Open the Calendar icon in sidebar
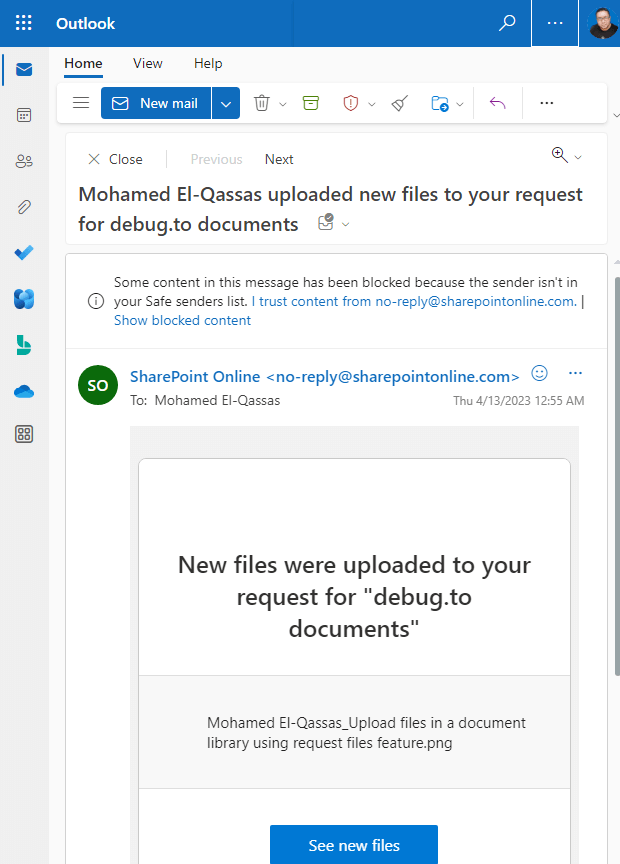This screenshot has width=620, height=864. (24, 115)
